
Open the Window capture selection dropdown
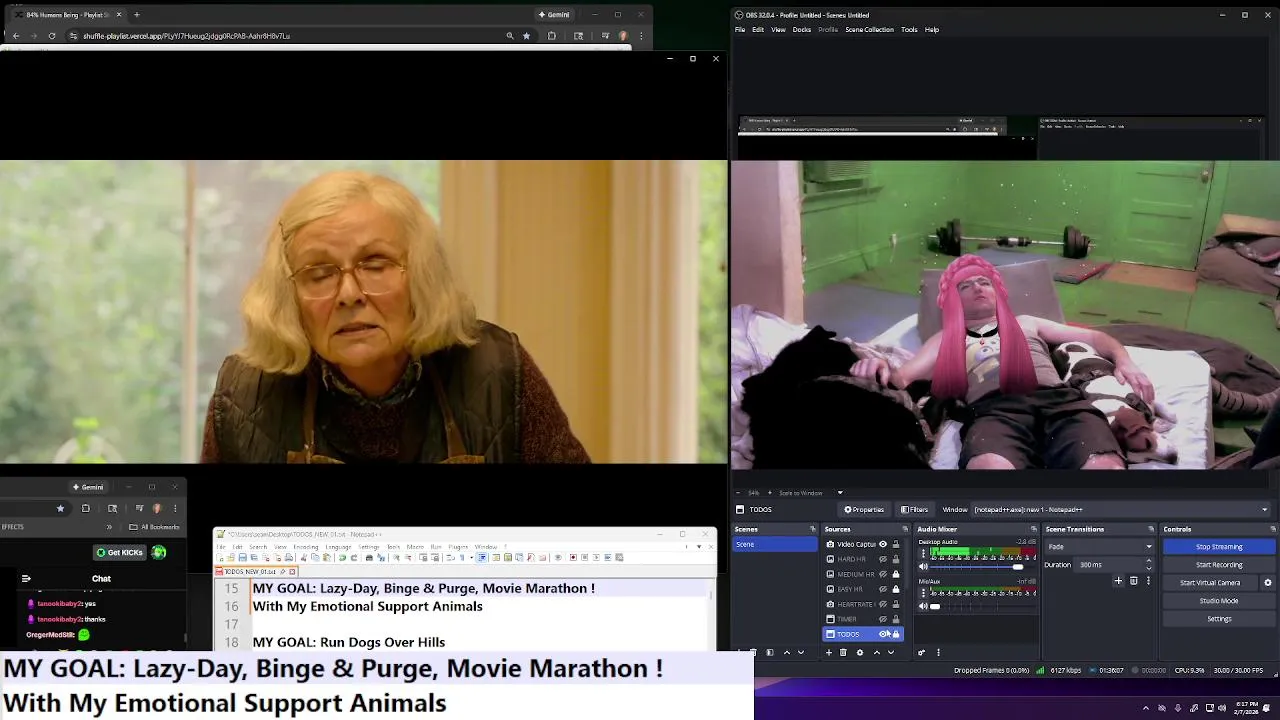point(1120,509)
